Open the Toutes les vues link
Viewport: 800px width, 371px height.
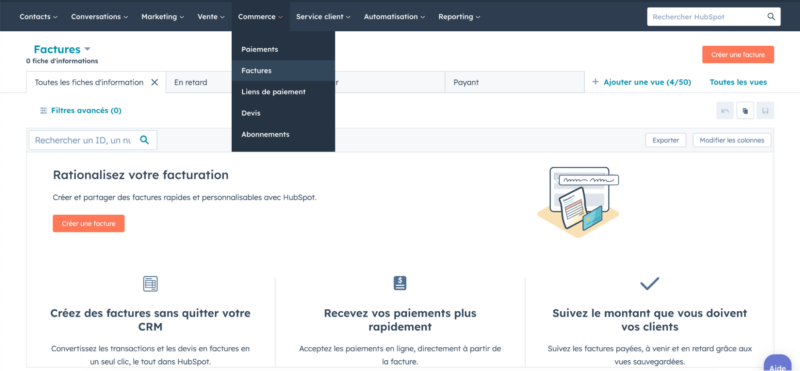[x=738, y=82]
